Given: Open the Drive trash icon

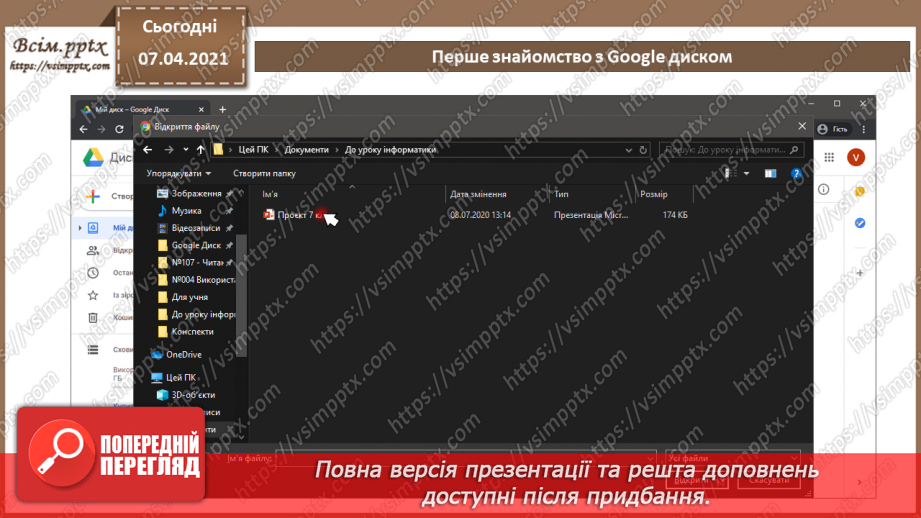Looking at the screenshot, I should point(93,318).
